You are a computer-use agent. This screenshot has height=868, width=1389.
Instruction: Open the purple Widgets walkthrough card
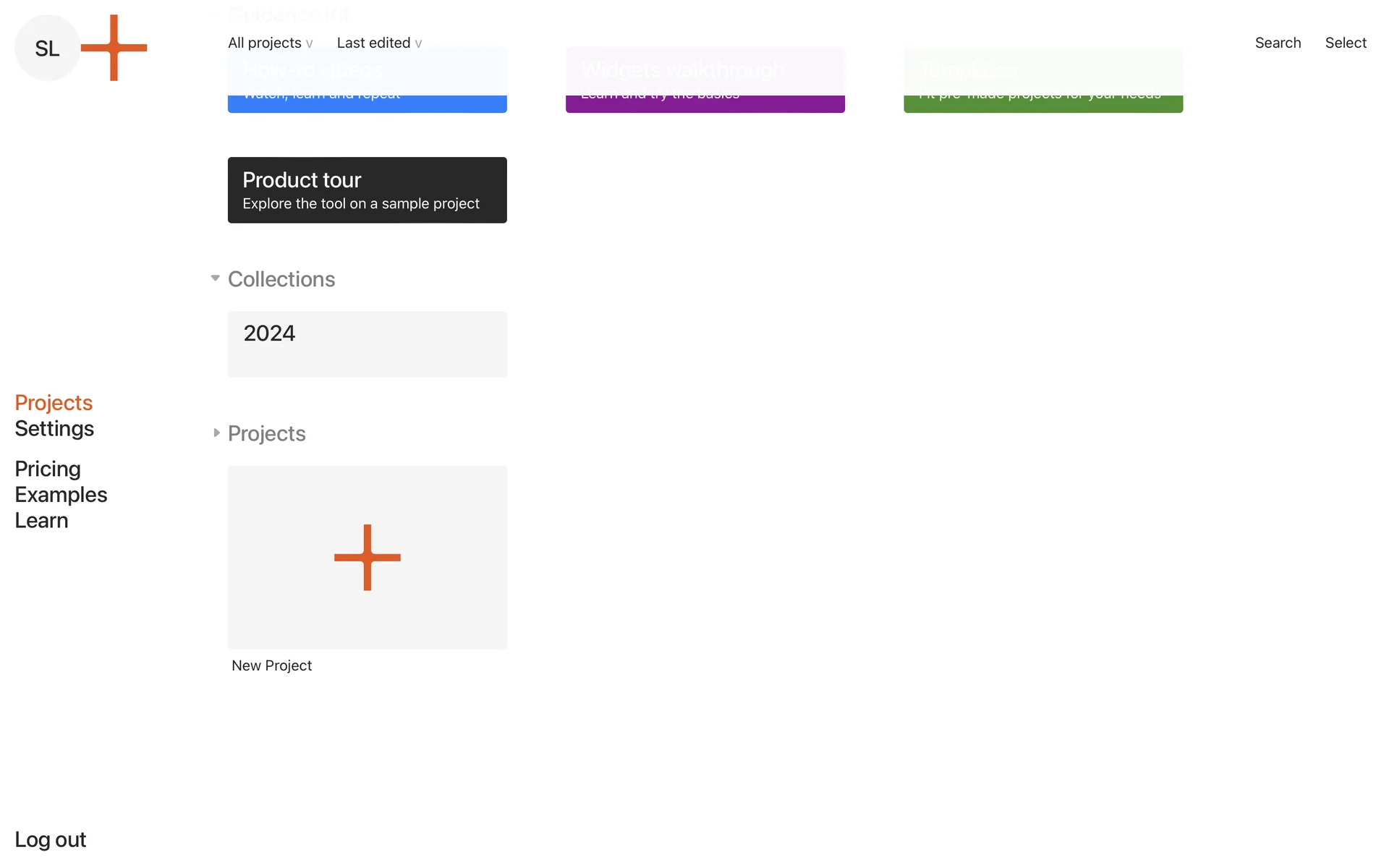(x=705, y=103)
